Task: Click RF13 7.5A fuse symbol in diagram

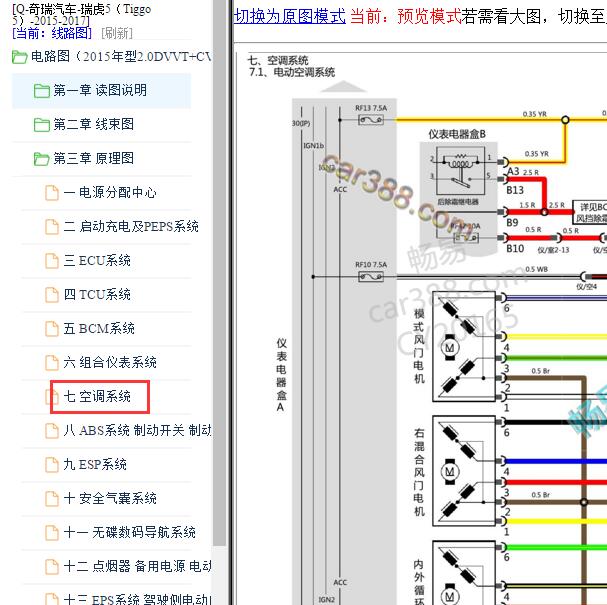Action: coord(371,120)
